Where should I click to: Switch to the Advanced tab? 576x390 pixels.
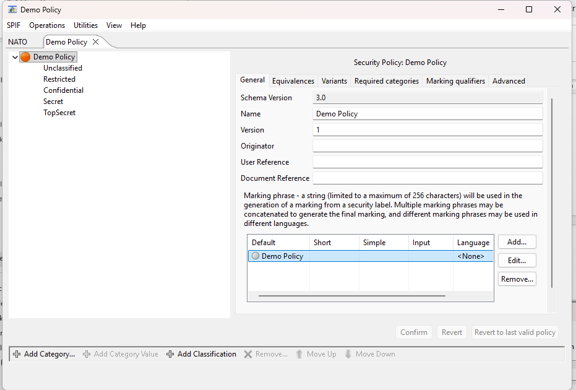pos(509,81)
